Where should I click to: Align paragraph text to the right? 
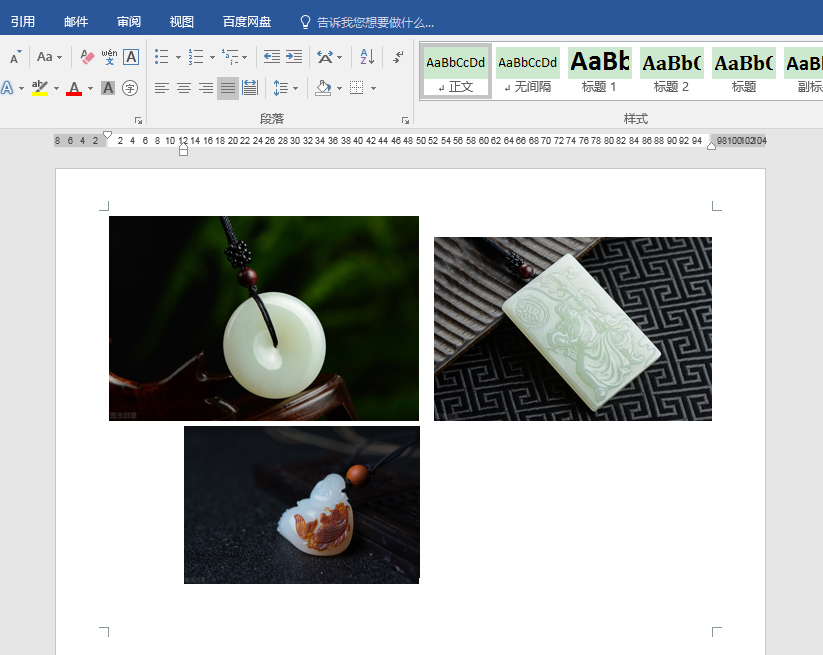[206, 88]
